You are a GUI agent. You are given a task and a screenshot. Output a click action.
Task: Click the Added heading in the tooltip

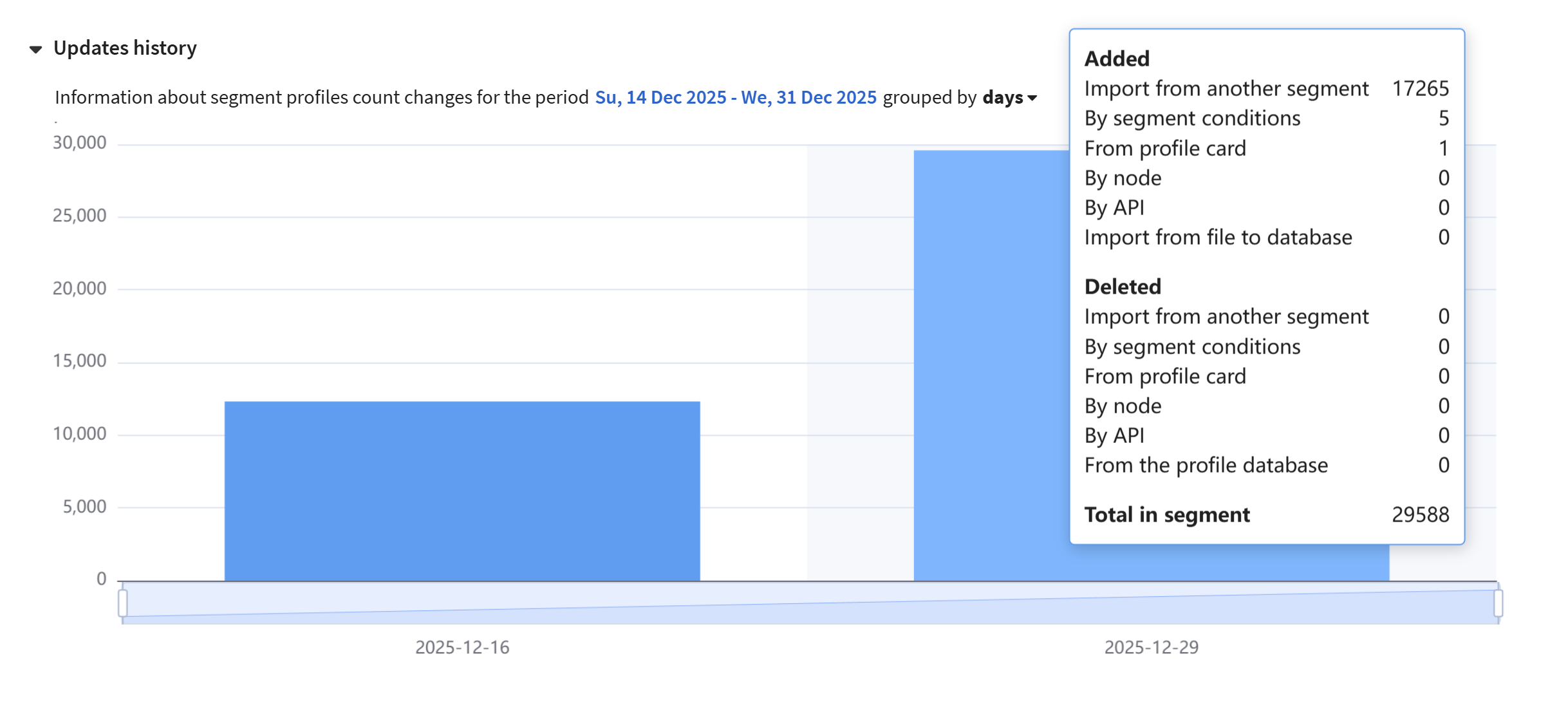pos(1117,59)
